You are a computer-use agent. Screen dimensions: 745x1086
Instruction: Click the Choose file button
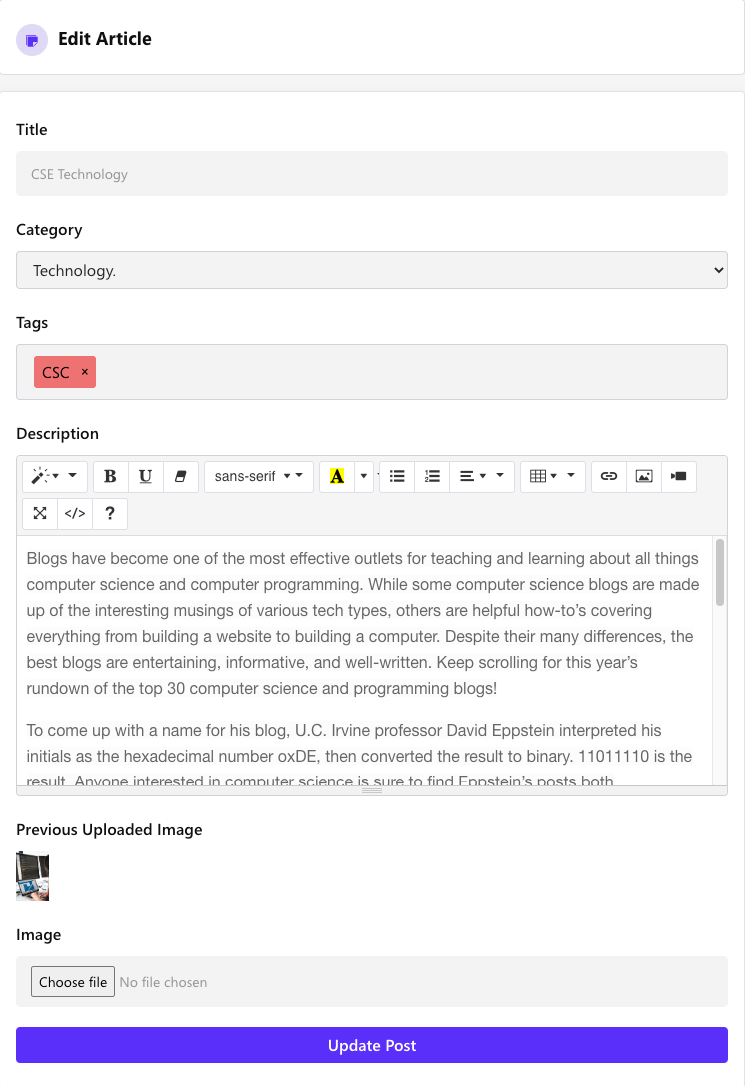pos(73,982)
